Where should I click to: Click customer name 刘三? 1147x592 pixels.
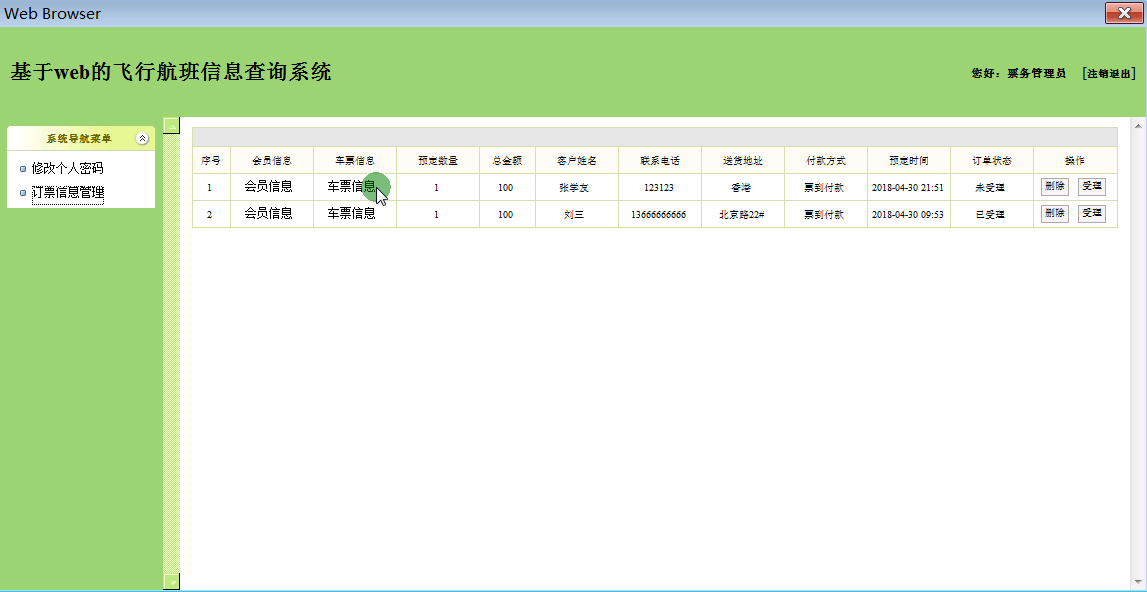tap(574, 214)
